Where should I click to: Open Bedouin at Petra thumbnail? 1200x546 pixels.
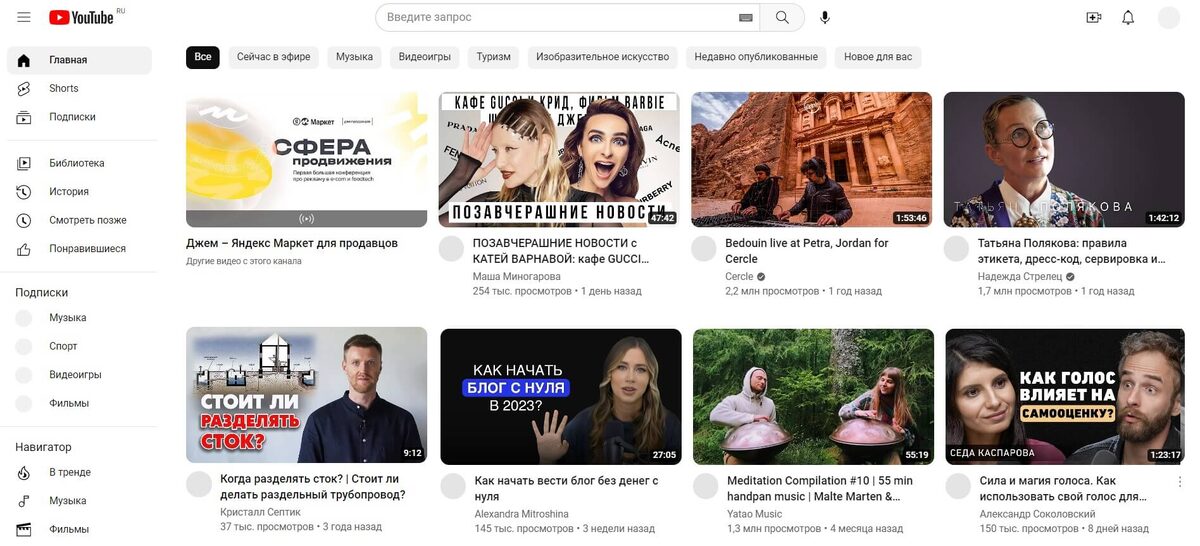(x=812, y=160)
